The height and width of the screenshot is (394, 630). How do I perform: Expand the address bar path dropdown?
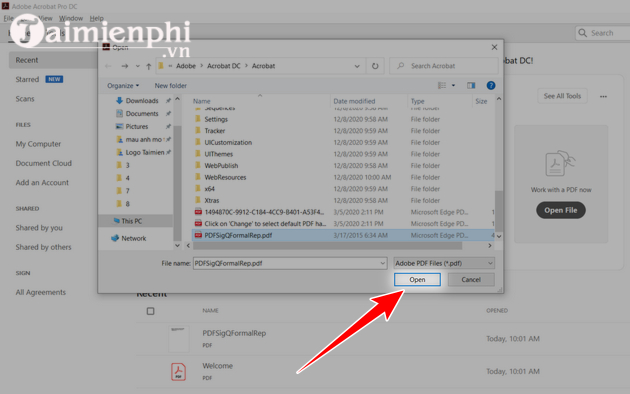[x=357, y=66]
